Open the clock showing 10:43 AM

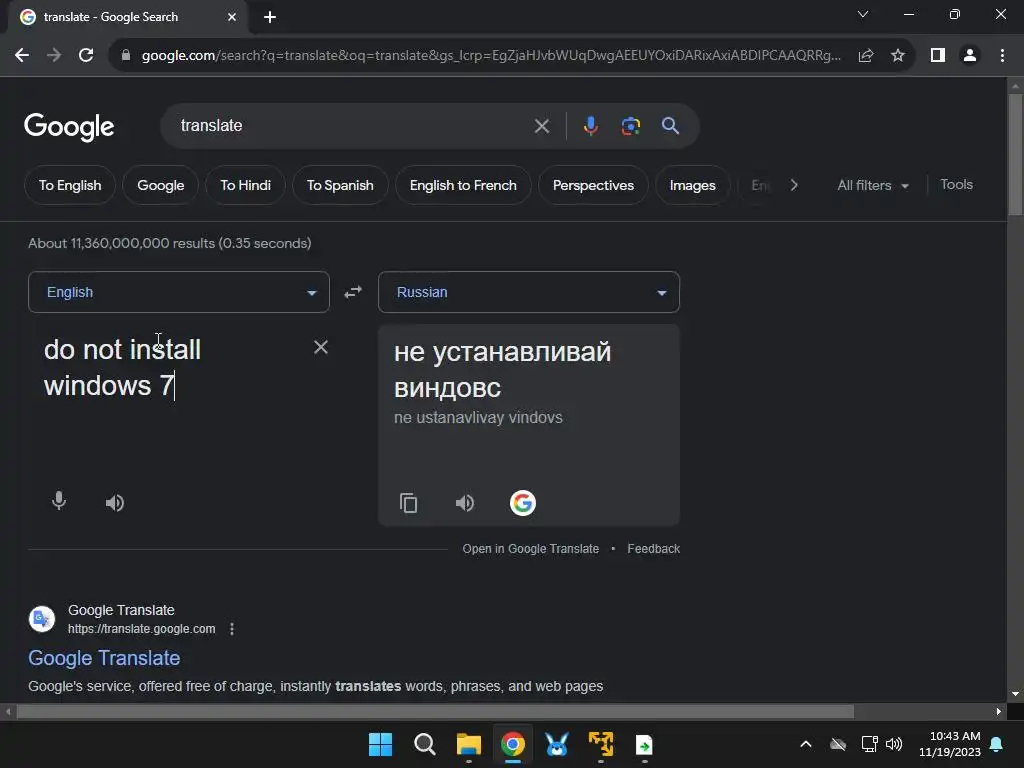950,744
